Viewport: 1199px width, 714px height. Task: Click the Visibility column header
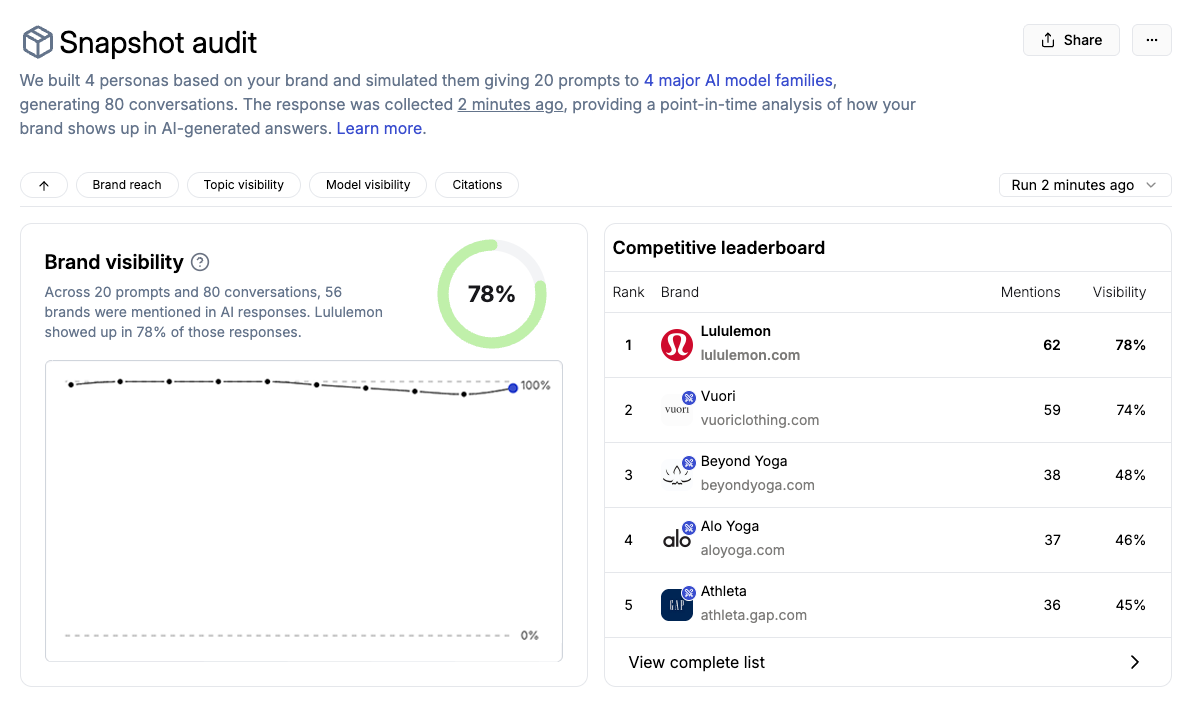coord(1119,292)
